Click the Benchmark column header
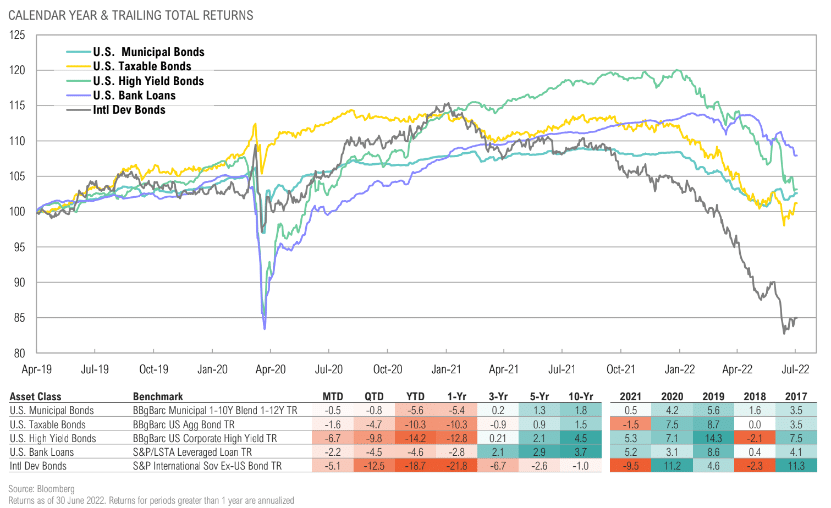This screenshot has height=508, width=831. coord(158,396)
